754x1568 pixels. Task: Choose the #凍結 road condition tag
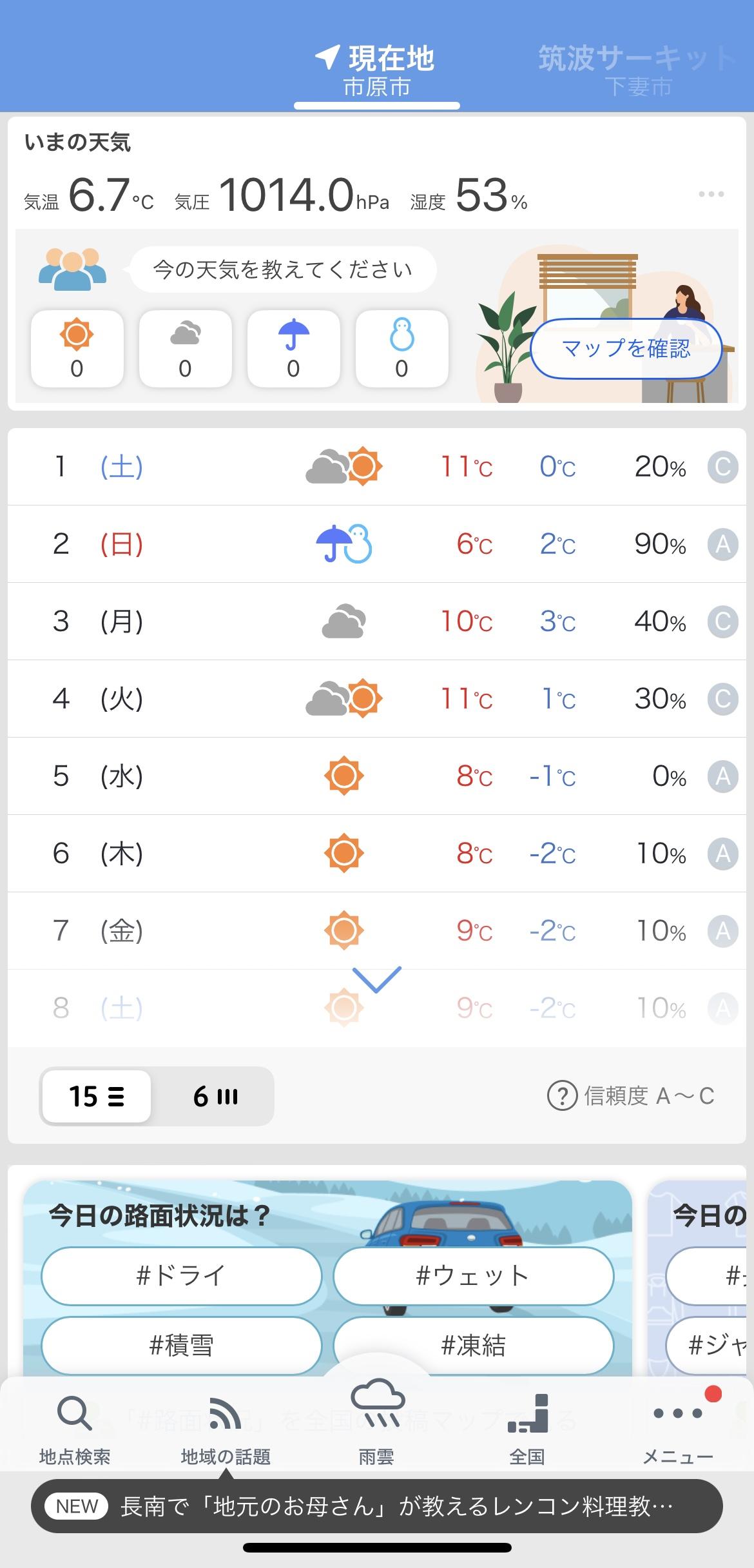(474, 1345)
